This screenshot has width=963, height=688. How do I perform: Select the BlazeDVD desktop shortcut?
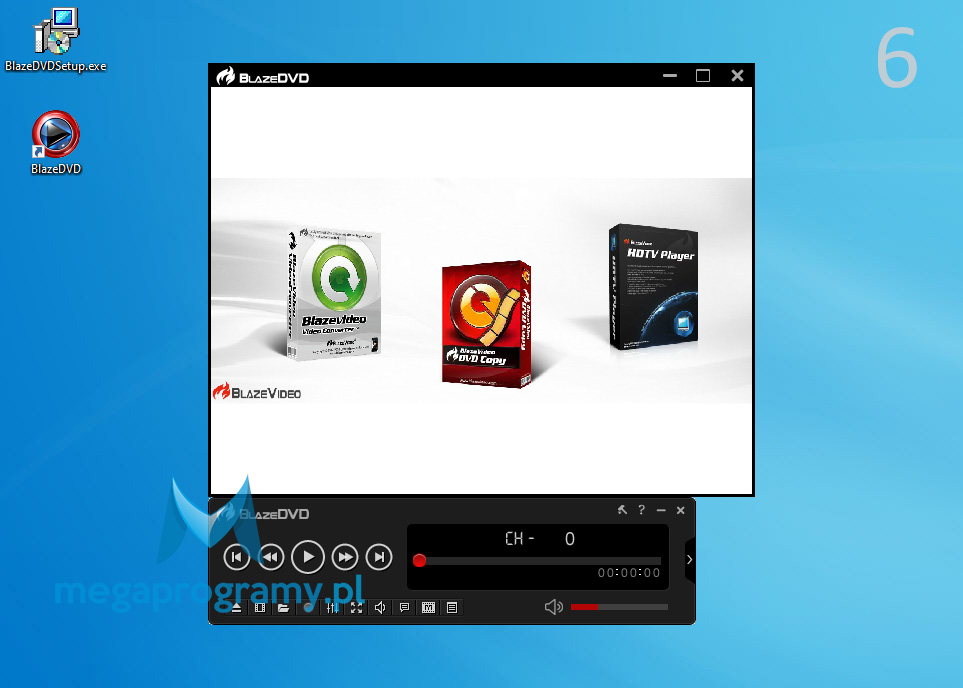56,143
